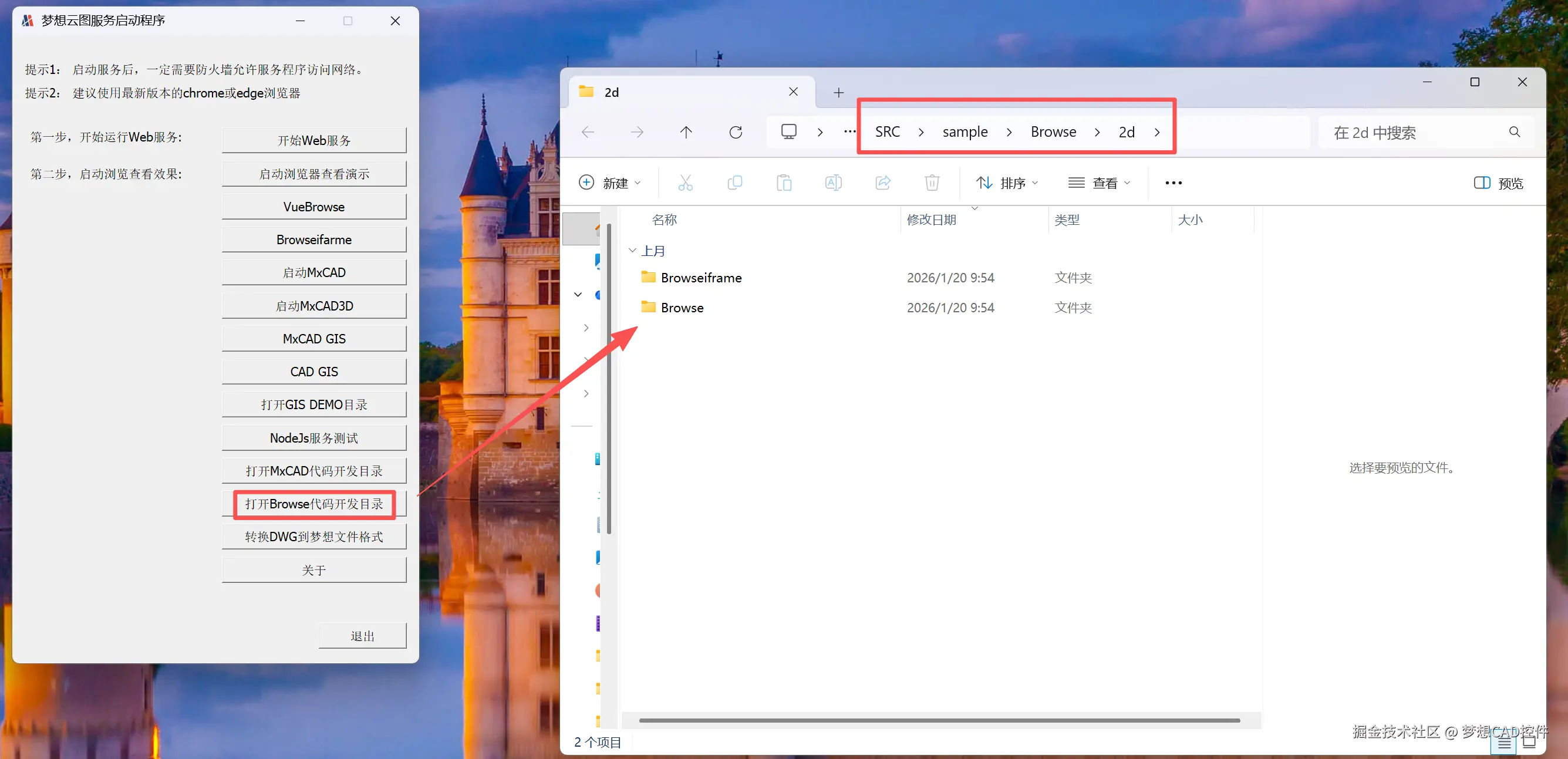
Task: Click the Rename icon in toolbar
Action: tap(833, 183)
